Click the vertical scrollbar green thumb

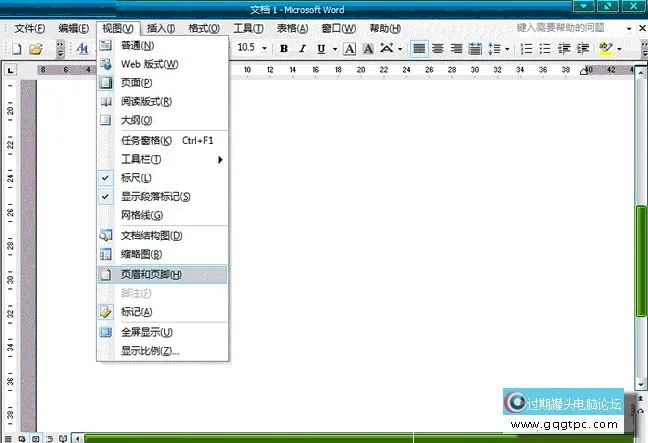point(641,261)
